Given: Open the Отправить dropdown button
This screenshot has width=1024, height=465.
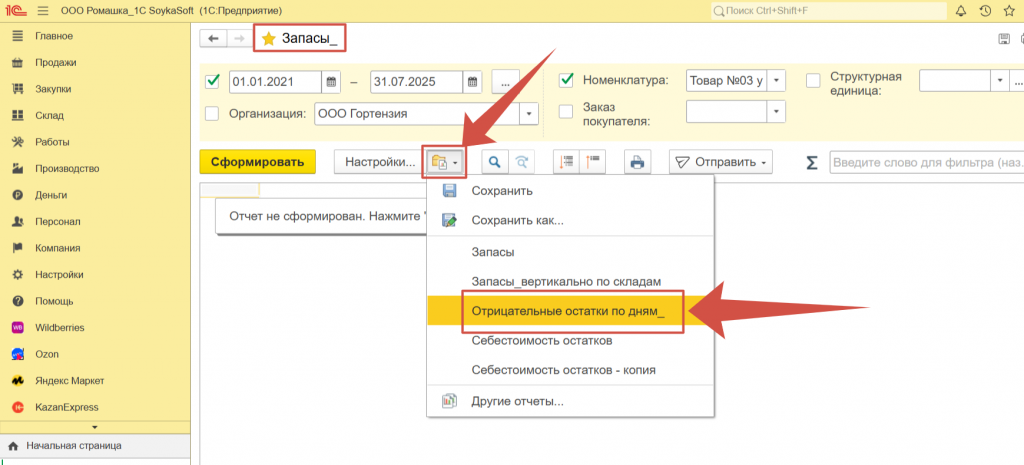Looking at the screenshot, I should click(721, 162).
